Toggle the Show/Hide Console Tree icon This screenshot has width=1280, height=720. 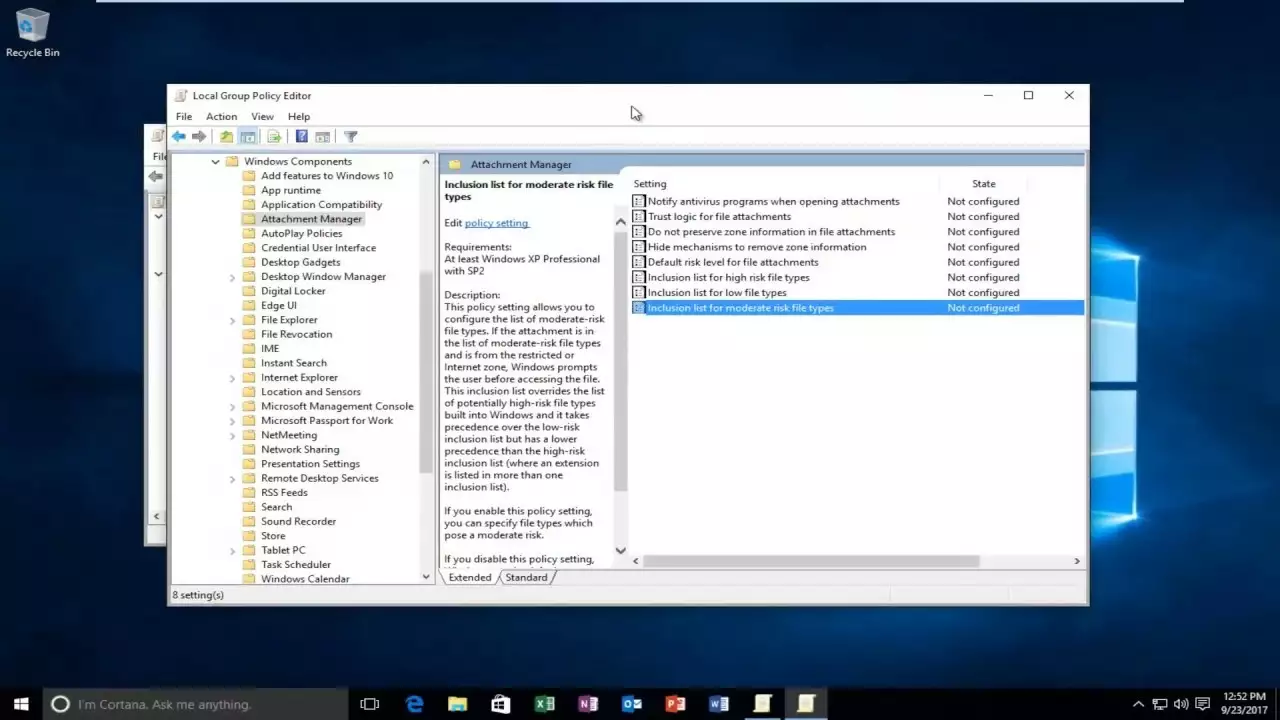(247, 137)
